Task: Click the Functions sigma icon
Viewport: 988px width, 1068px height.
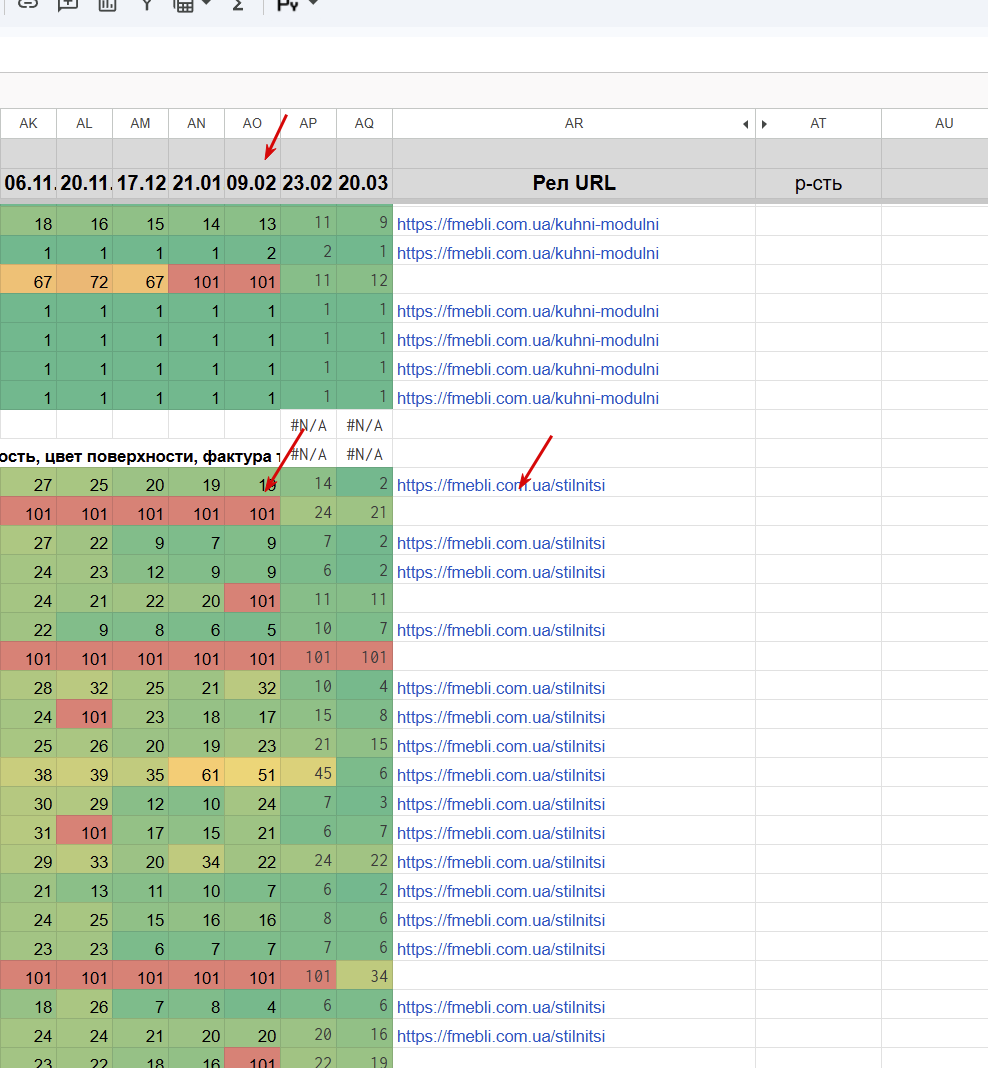Action: [238, 4]
